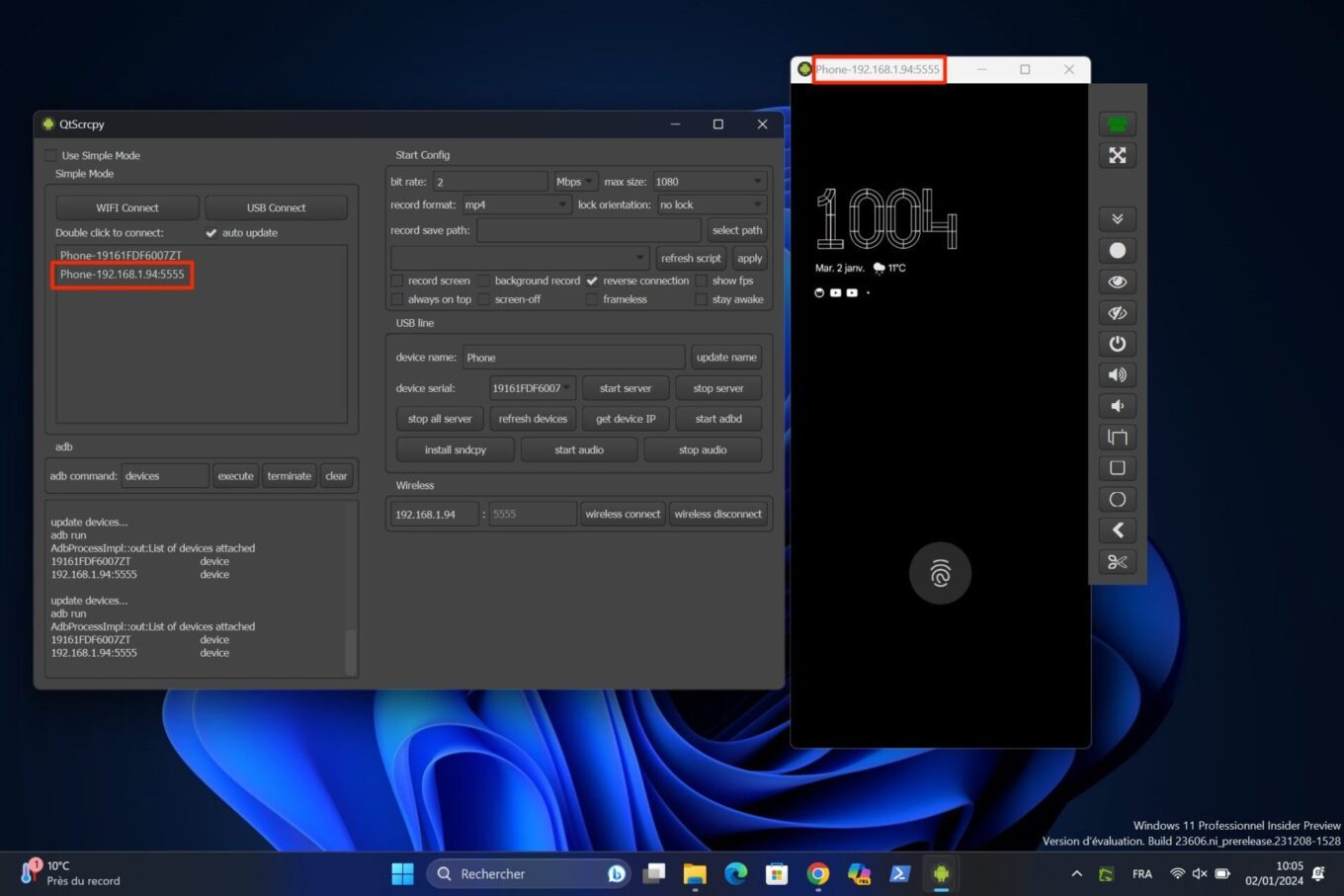Open PowerShell from the taskbar

(899, 873)
